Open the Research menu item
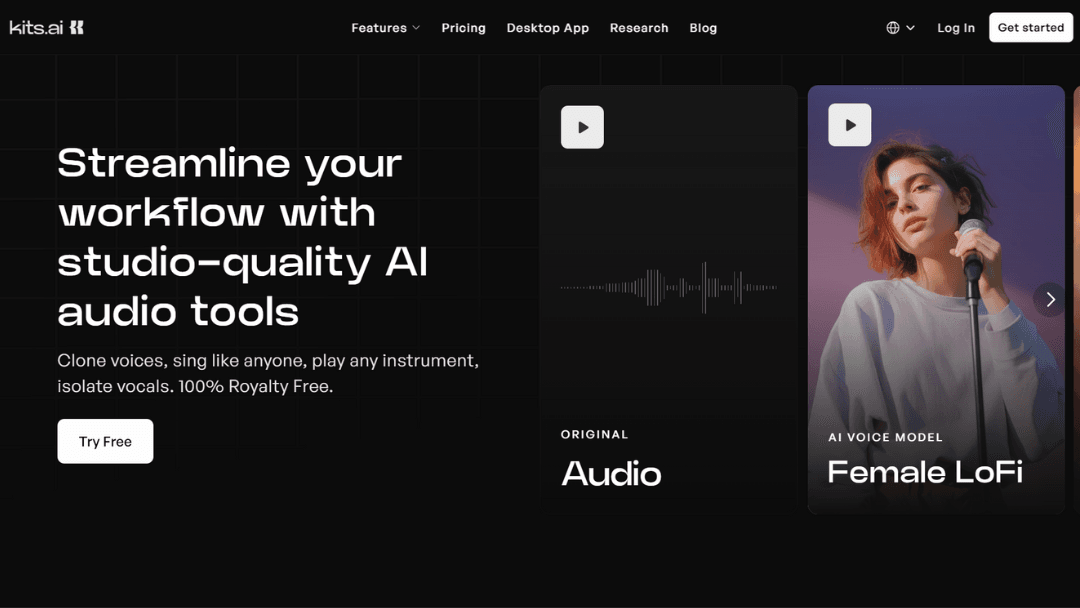This screenshot has height=608, width=1080. [638, 28]
